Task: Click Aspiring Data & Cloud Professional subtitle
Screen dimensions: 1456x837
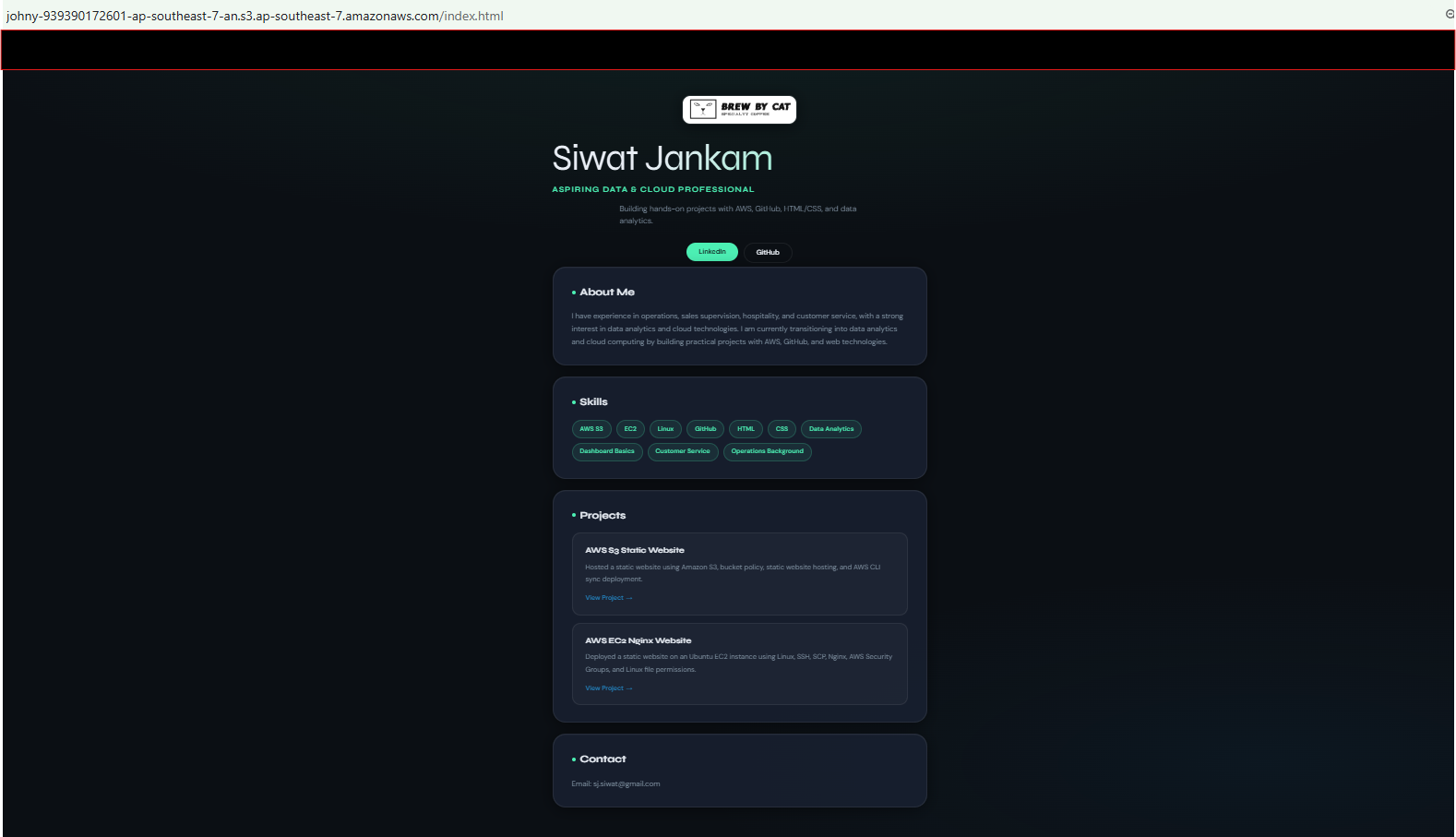Action: 653,189
